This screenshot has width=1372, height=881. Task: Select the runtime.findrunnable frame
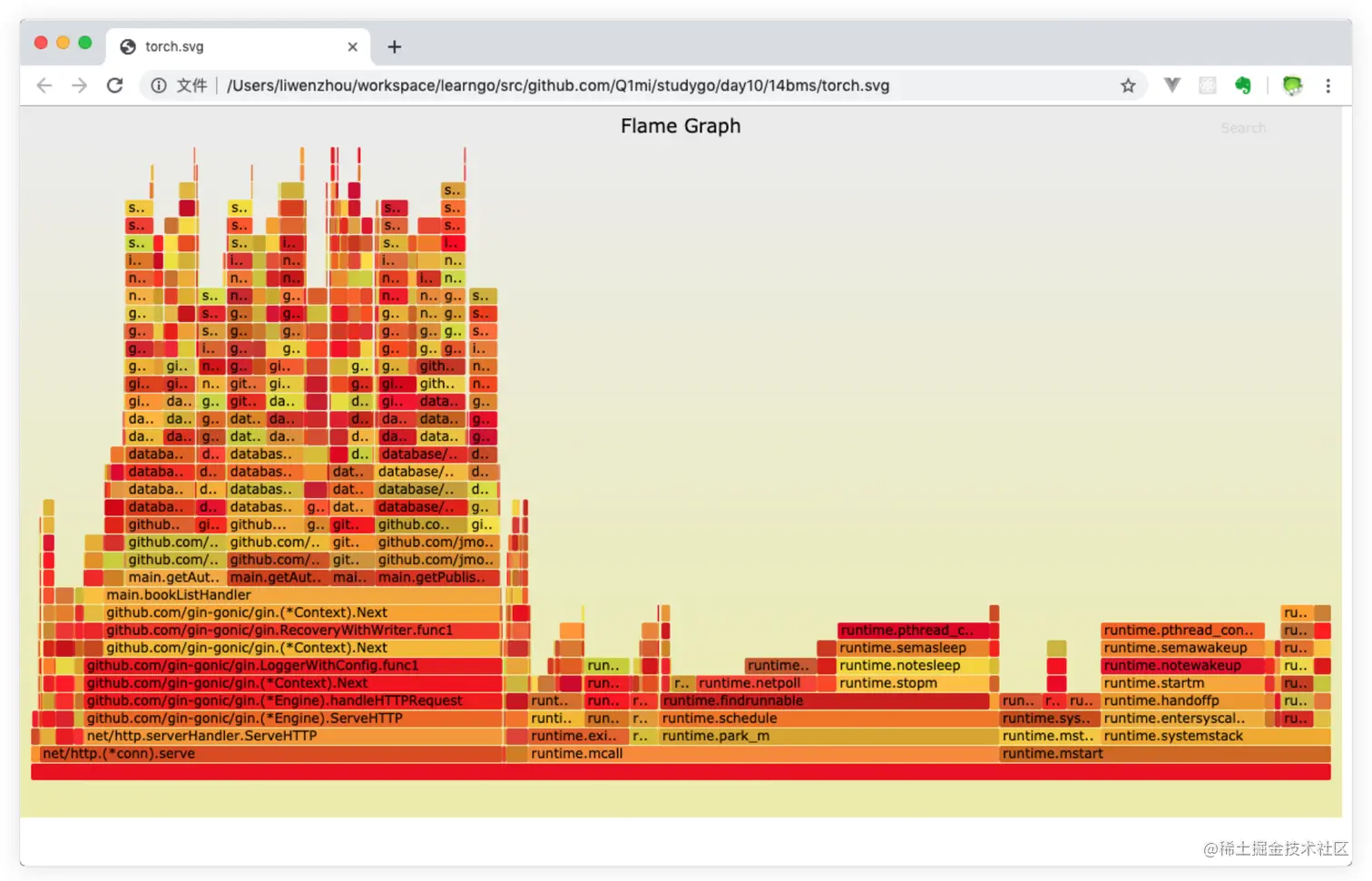click(x=824, y=700)
